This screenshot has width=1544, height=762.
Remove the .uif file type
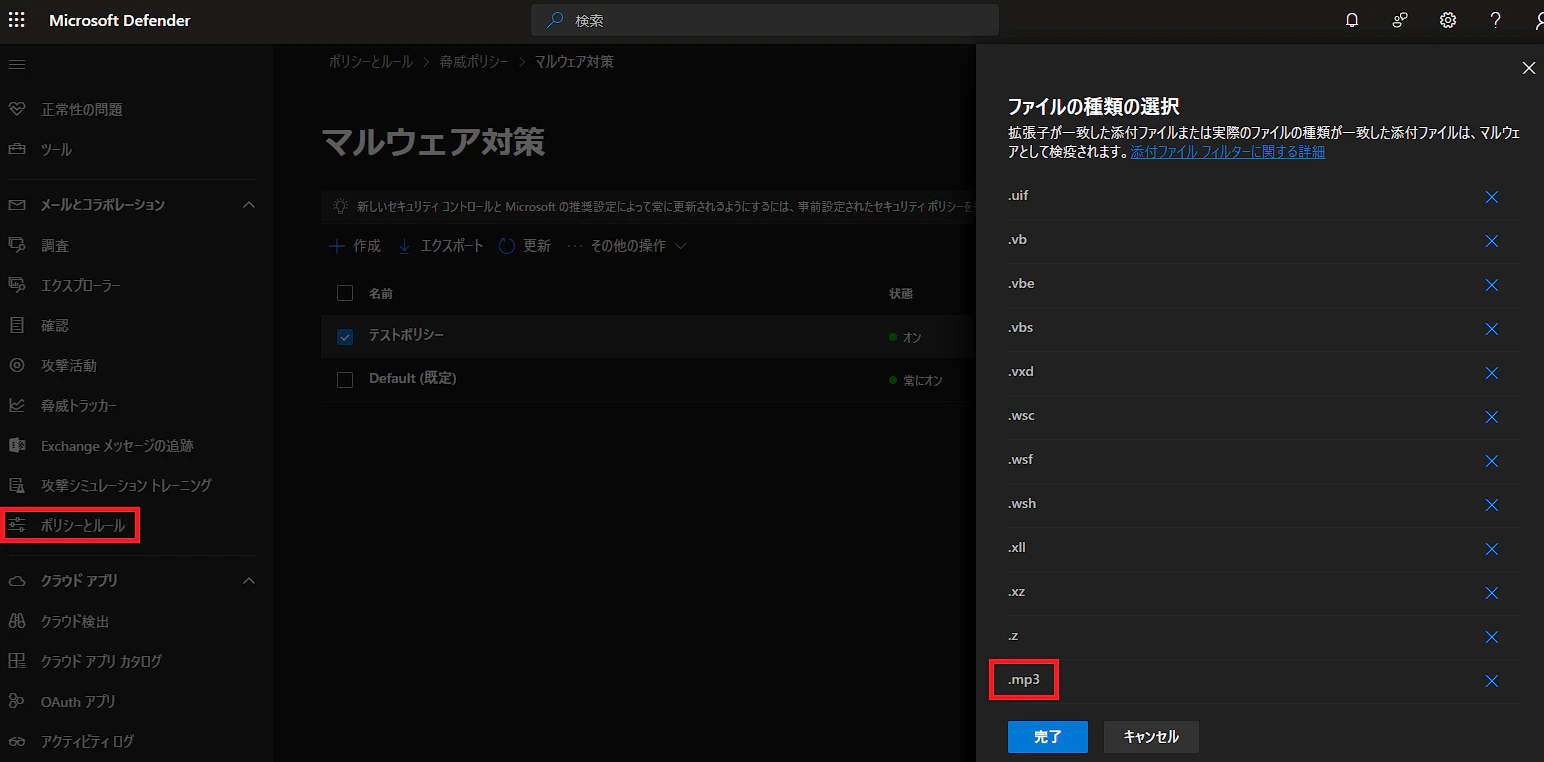click(x=1492, y=197)
